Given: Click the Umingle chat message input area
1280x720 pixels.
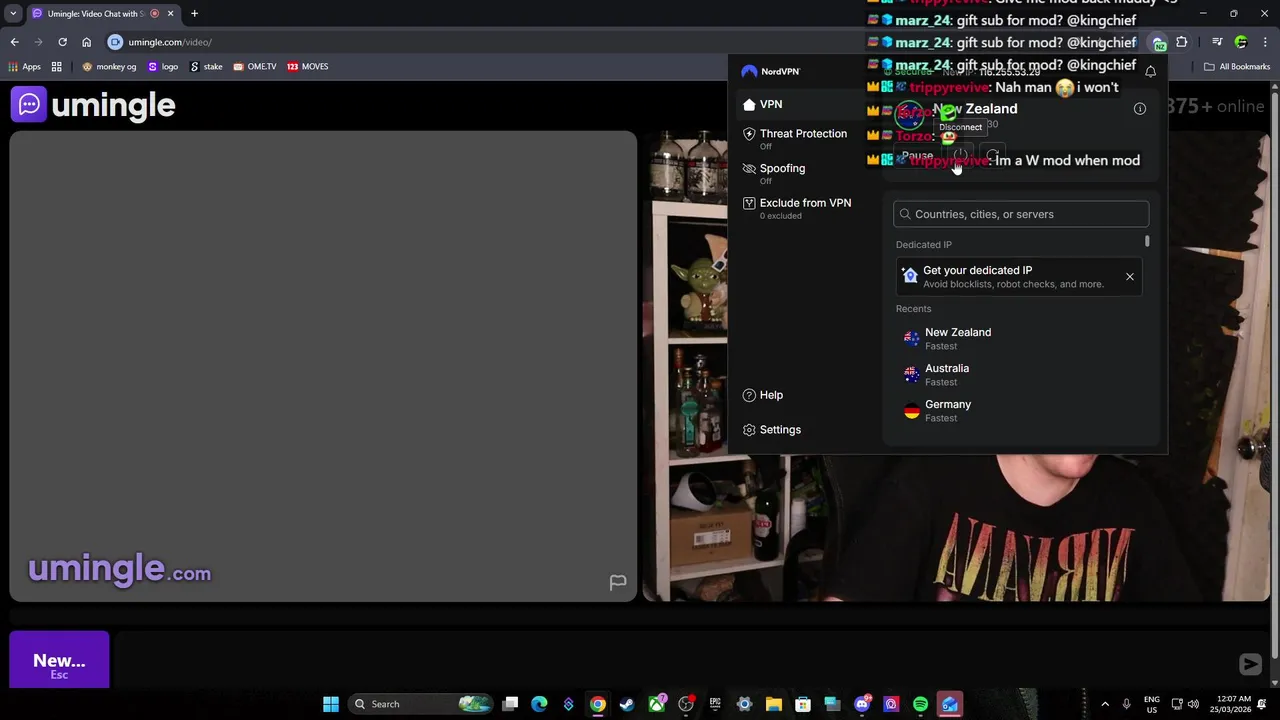Looking at the screenshot, I should 675,661.
